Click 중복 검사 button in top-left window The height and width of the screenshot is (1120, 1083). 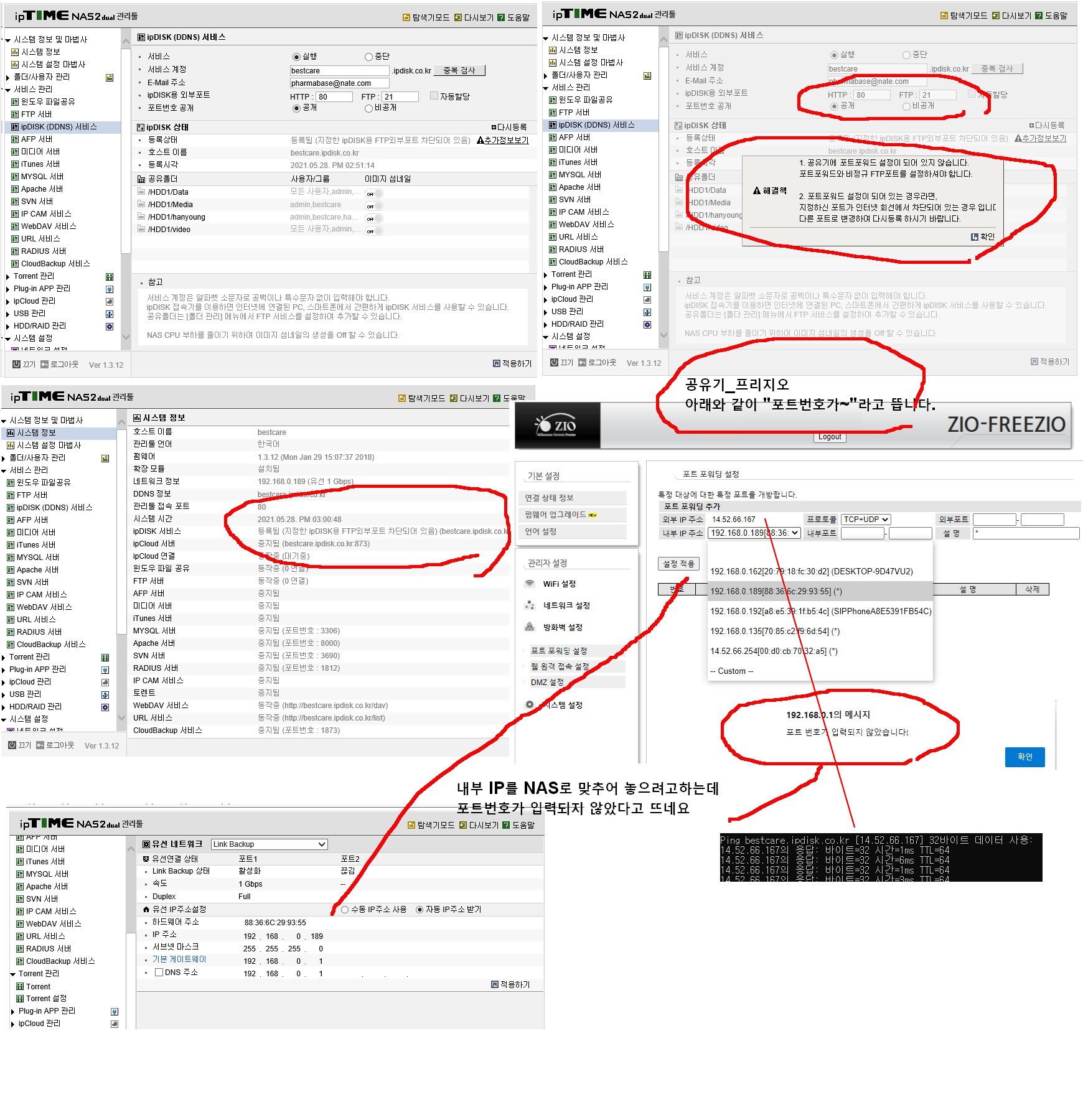tap(459, 70)
